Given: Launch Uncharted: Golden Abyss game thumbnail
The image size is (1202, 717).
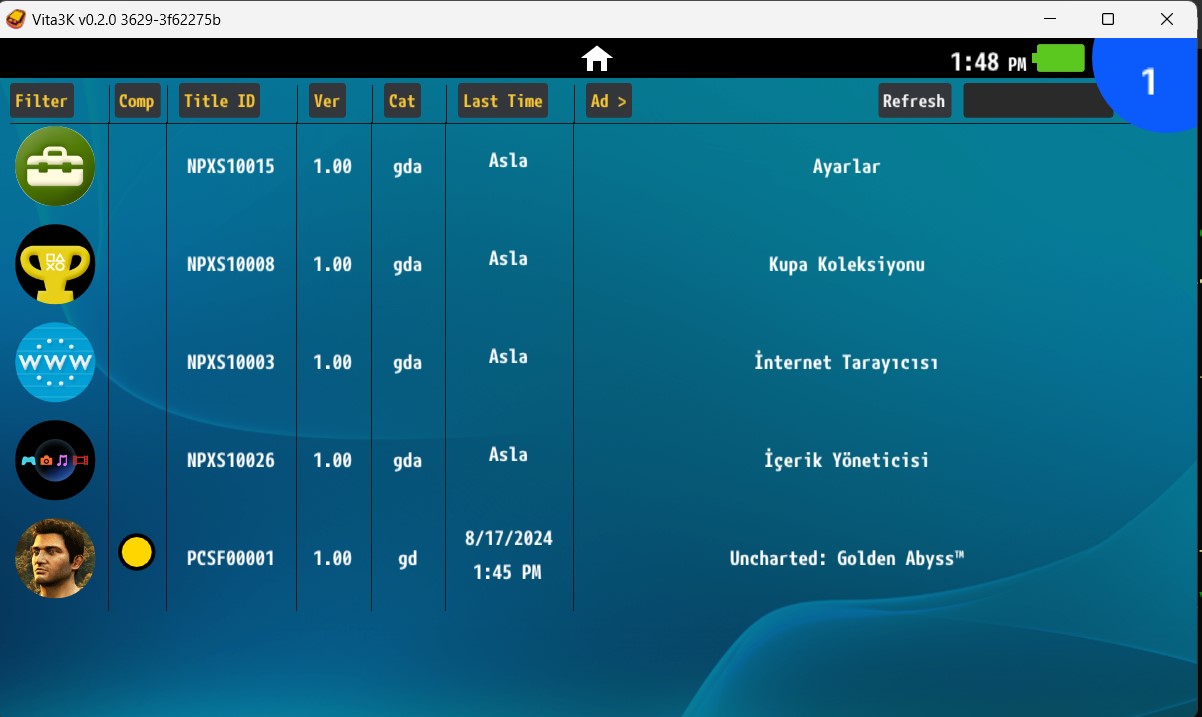Looking at the screenshot, I should [x=55, y=558].
